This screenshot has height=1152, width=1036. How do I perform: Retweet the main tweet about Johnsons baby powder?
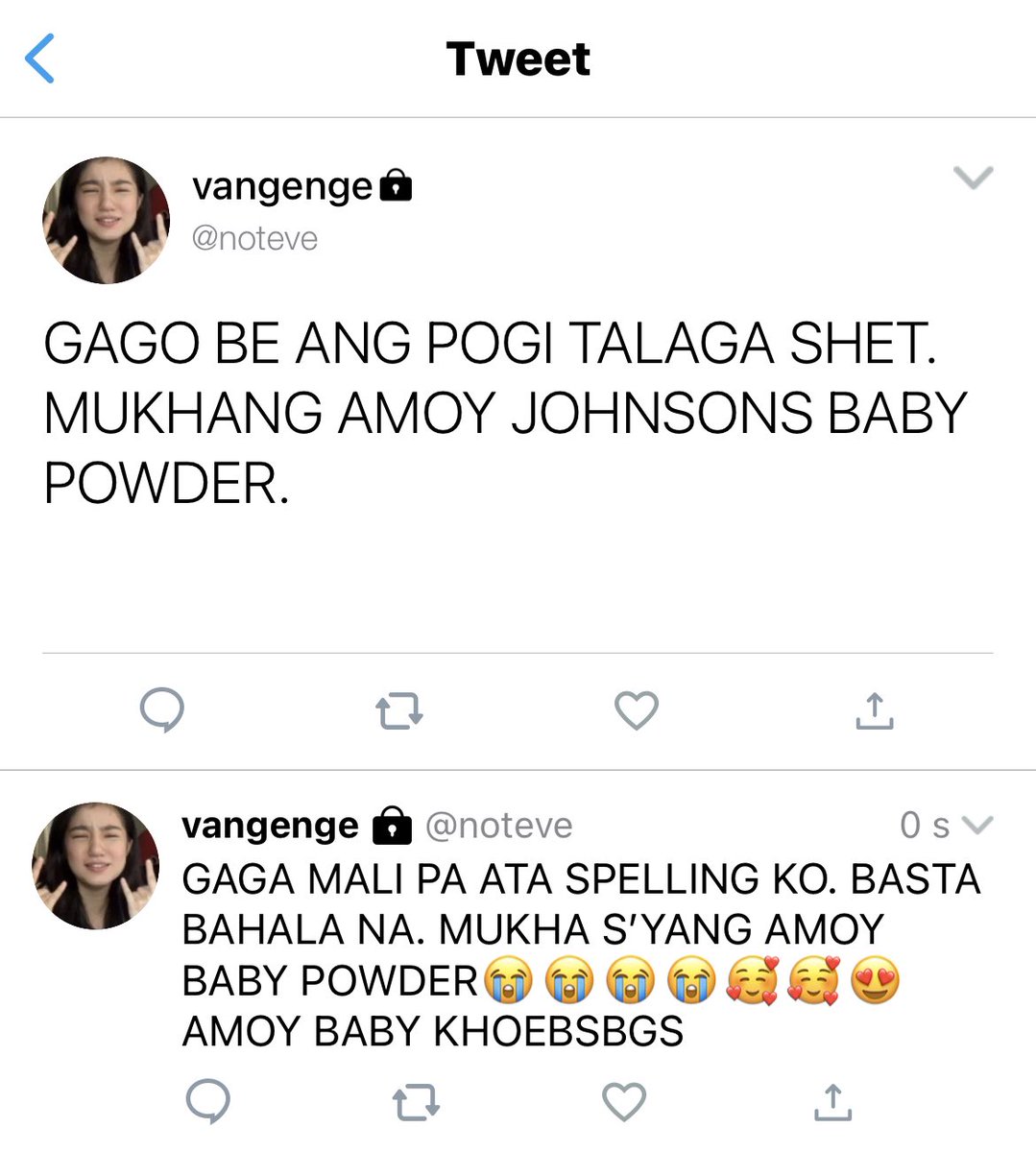tap(398, 712)
